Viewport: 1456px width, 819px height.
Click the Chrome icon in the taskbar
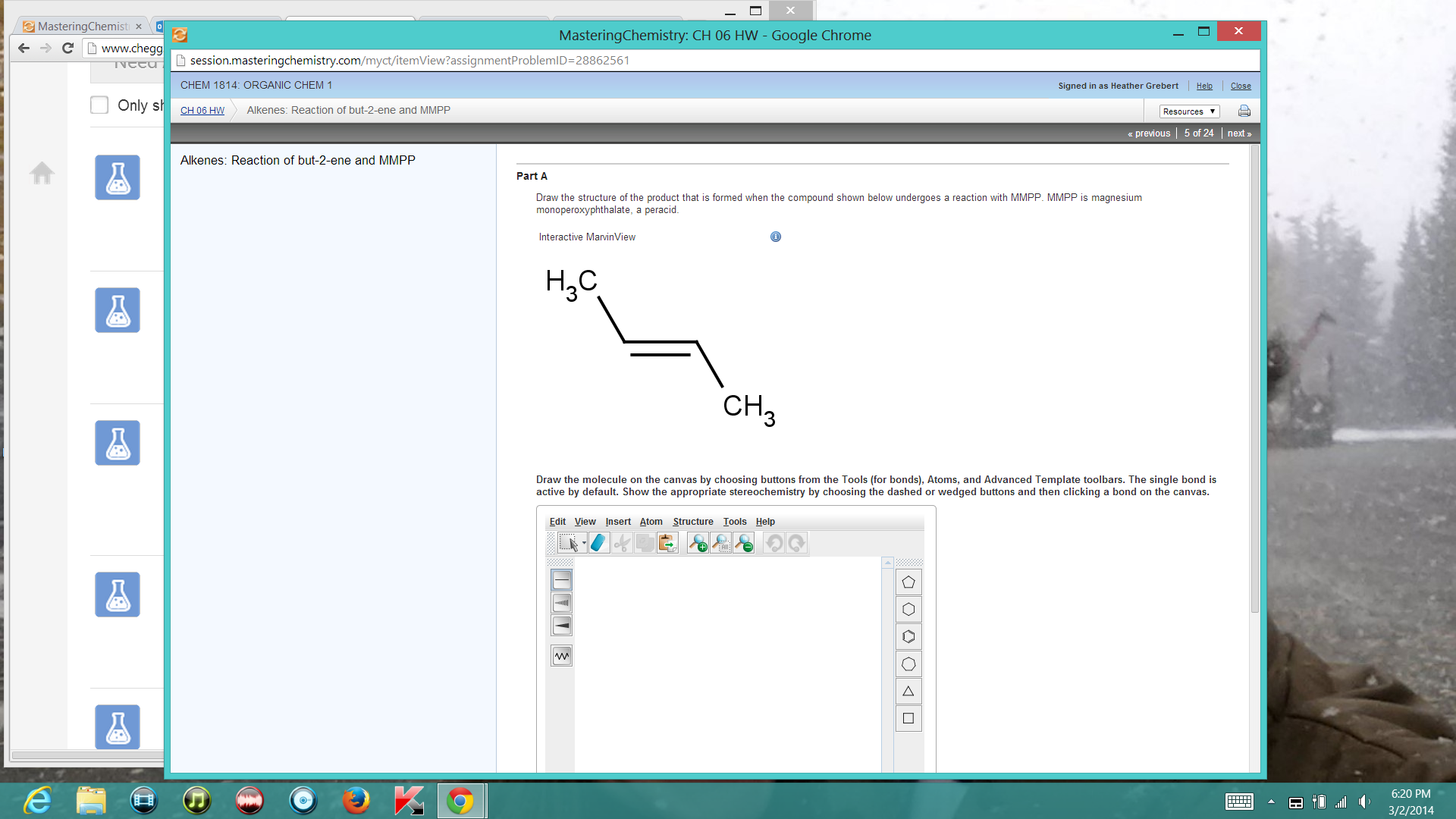(x=460, y=801)
